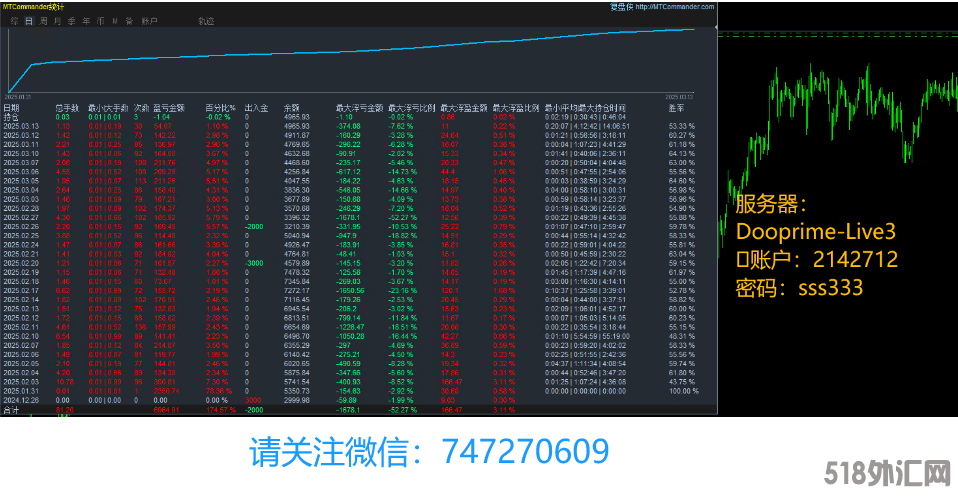Click the 出入金 column header

coord(256,108)
